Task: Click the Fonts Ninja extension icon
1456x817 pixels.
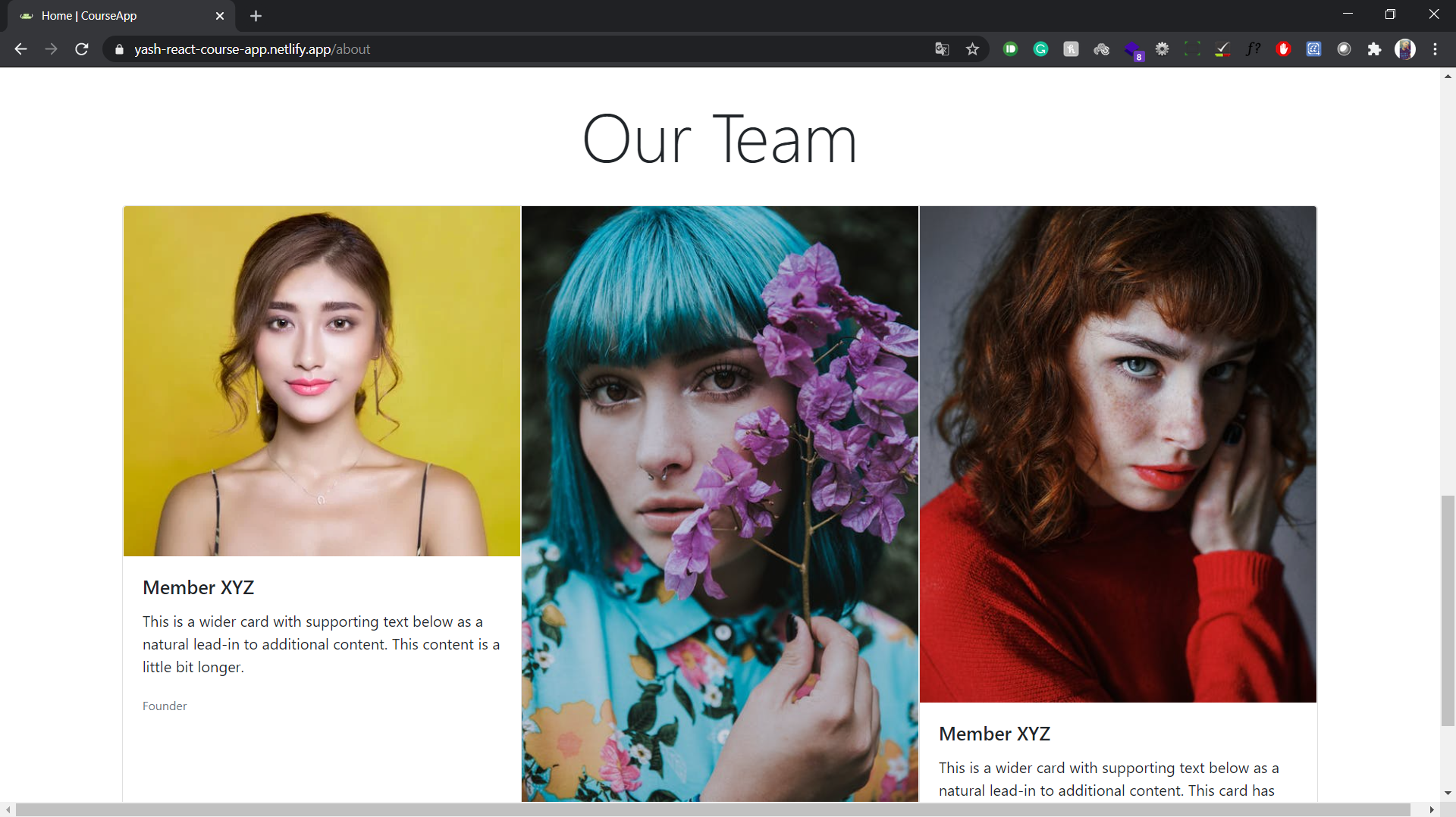Action: tap(1253, 49)
